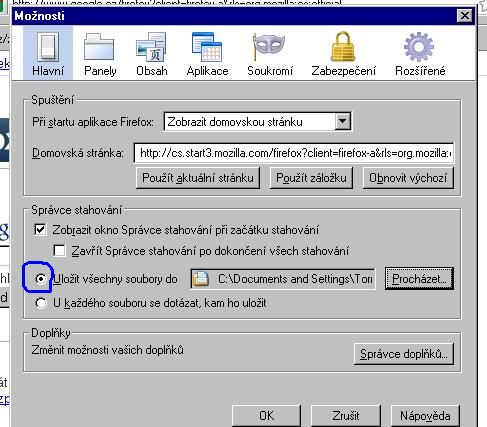The height and width of the screenshot is (427, 487).
Task: Click the download folder icon in the path field
Action: (201, 279)
